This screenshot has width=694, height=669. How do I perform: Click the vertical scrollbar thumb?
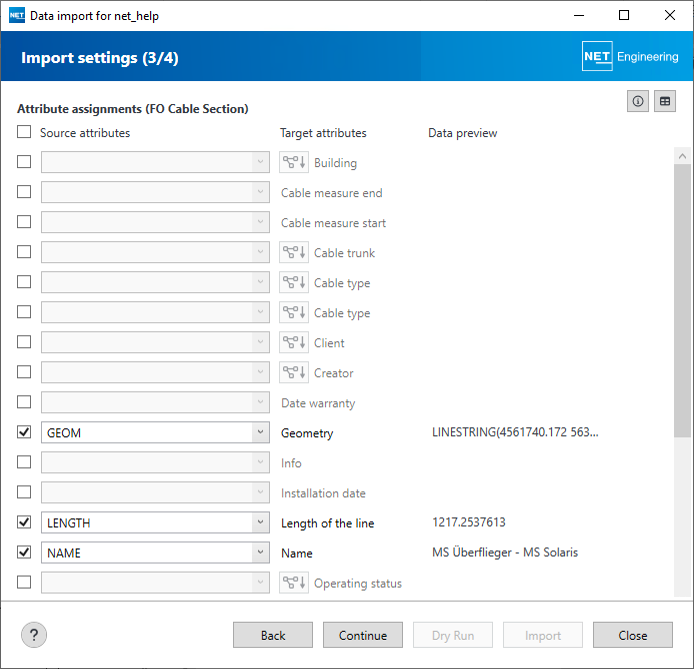click(682, 300)
